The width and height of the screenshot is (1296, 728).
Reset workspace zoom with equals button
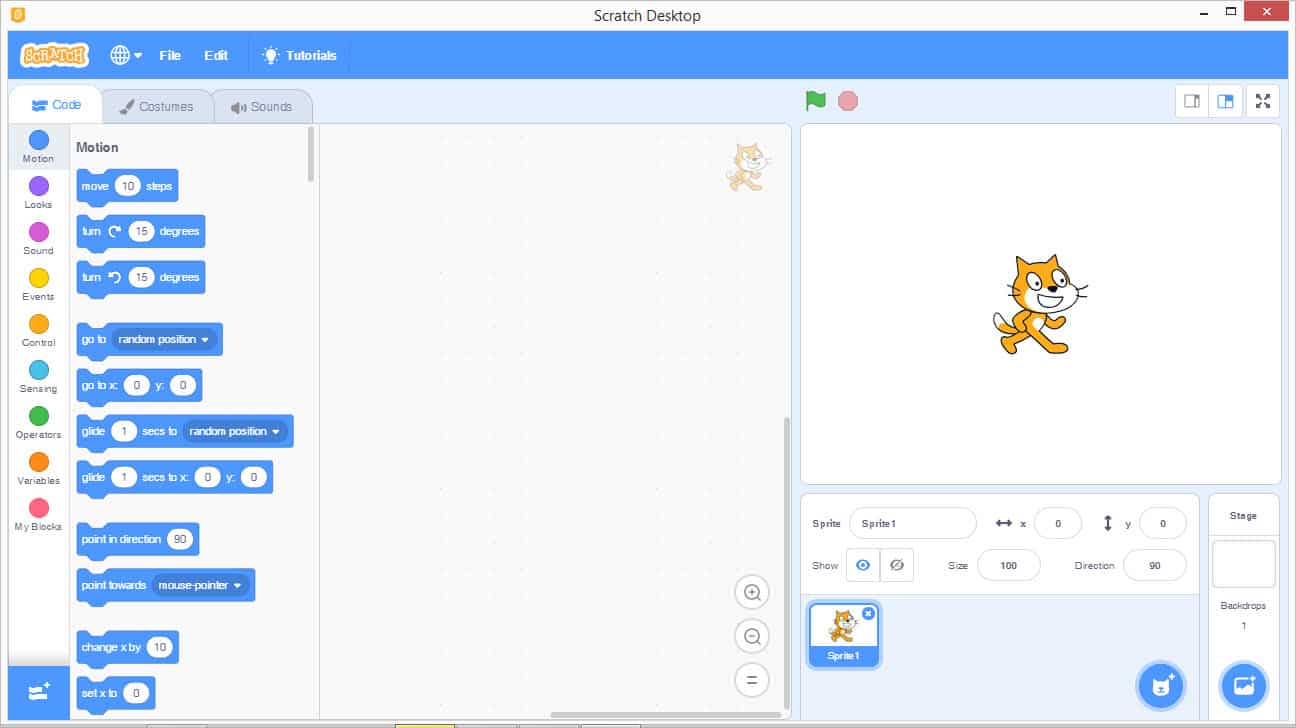[x=752, y=680]
